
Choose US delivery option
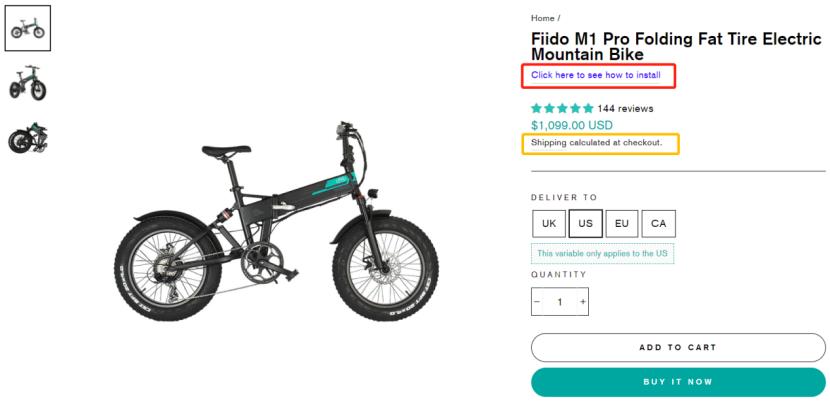point(583,222)
